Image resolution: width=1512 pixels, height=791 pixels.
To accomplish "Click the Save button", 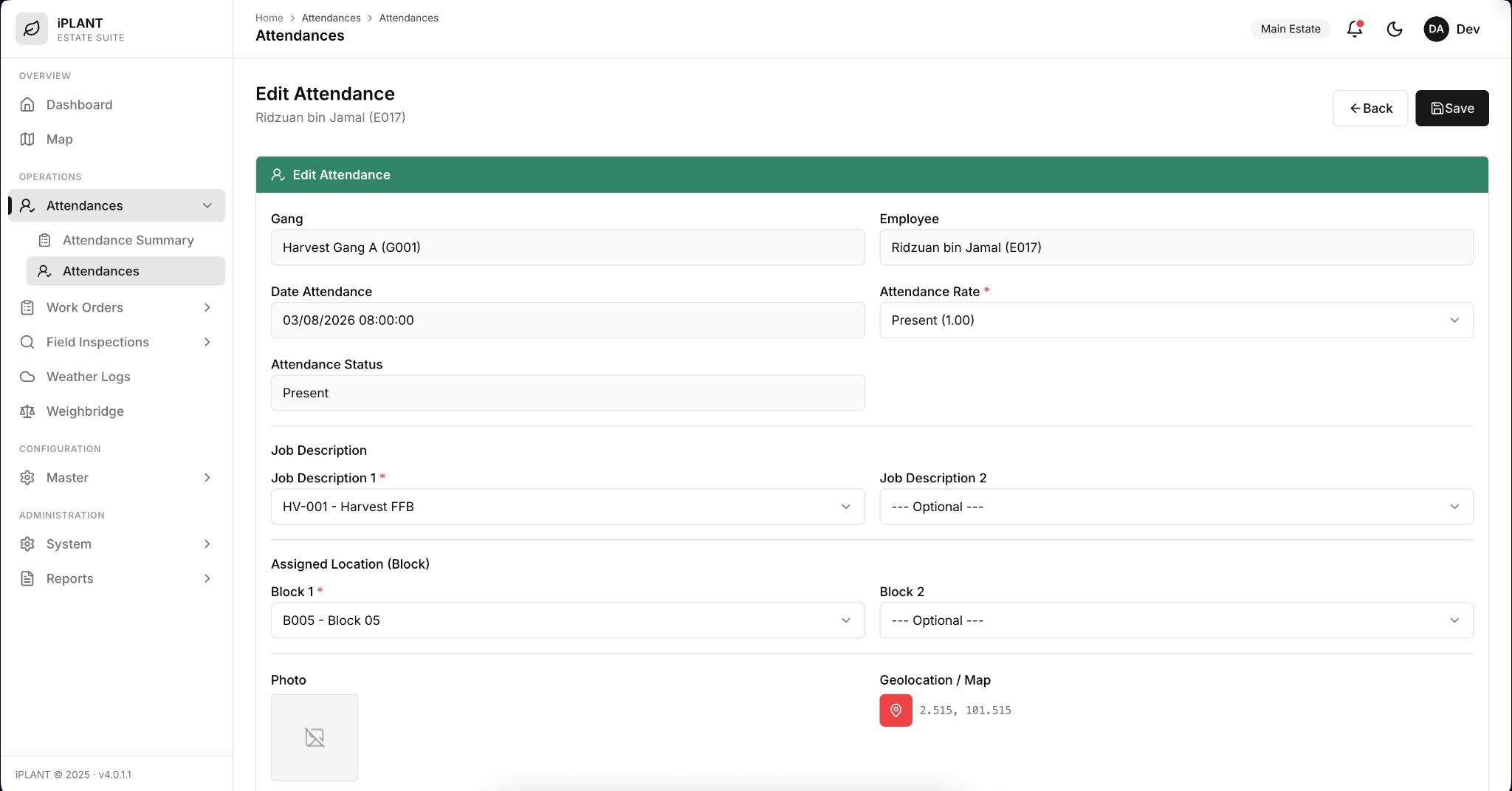I will (1451, 108).
